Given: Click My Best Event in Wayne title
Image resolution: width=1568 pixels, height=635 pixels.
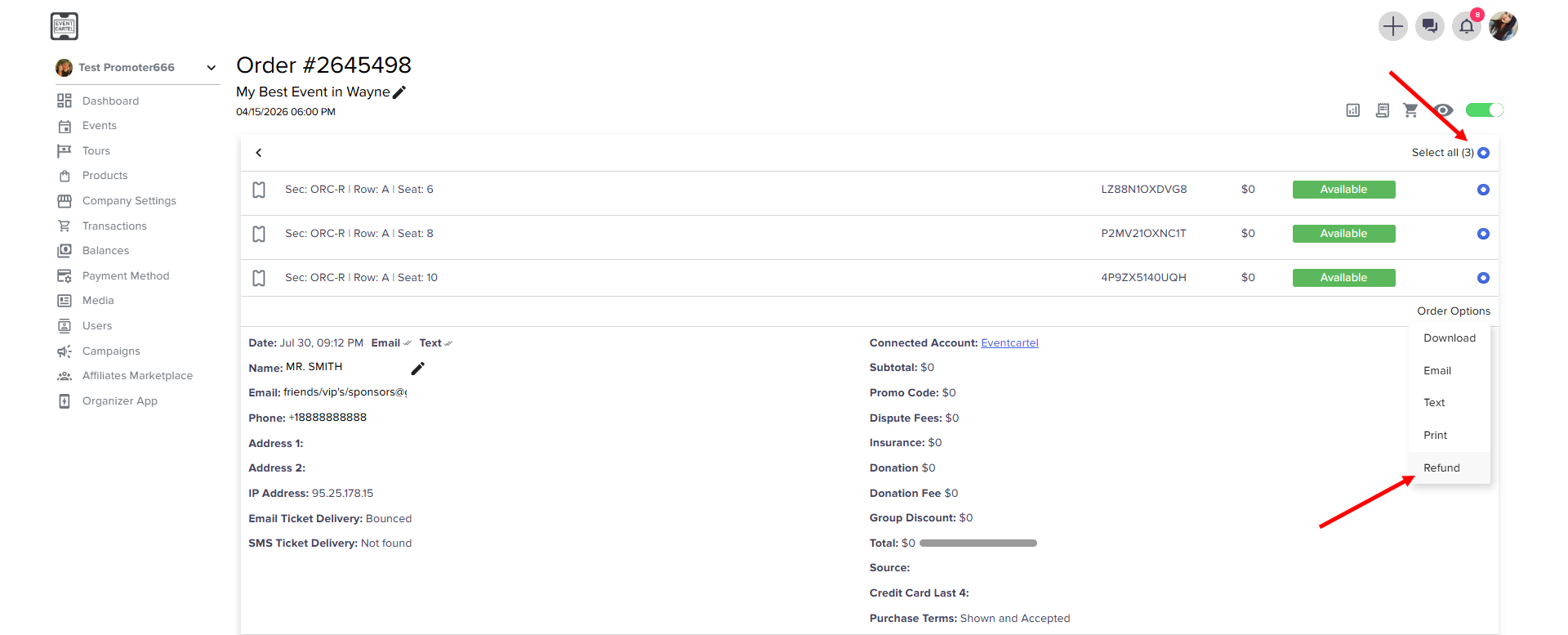Looking at the screenshot, I should click(313, 92).
